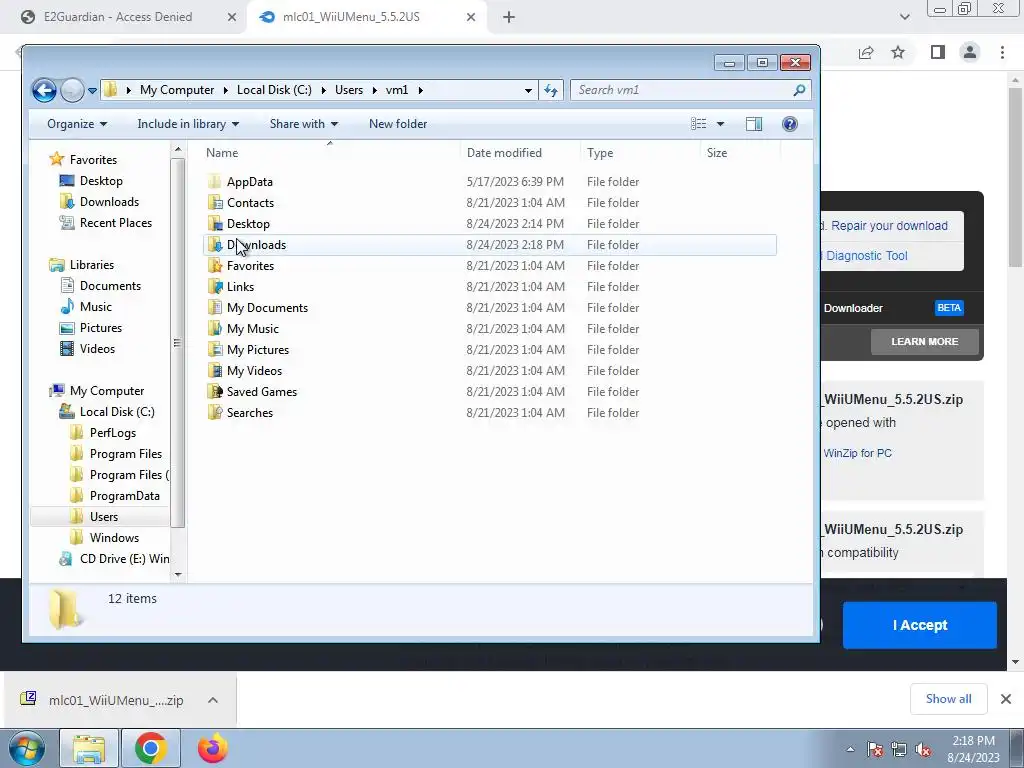1024x768 pixels.
Task: Click Users segment in address breadcrumb
Action: 349,90
